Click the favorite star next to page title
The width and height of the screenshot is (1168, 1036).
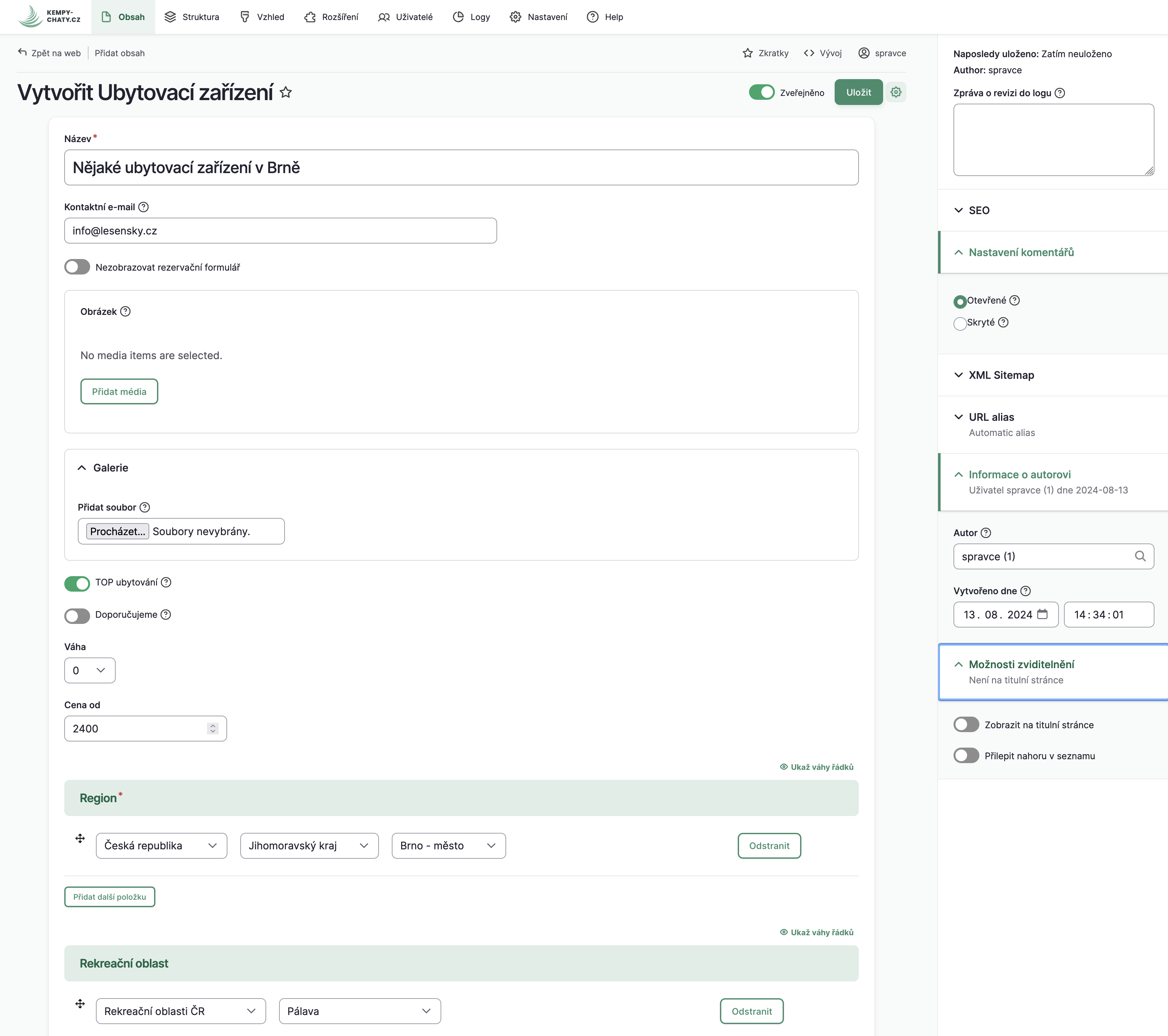(x=286, y=93)
